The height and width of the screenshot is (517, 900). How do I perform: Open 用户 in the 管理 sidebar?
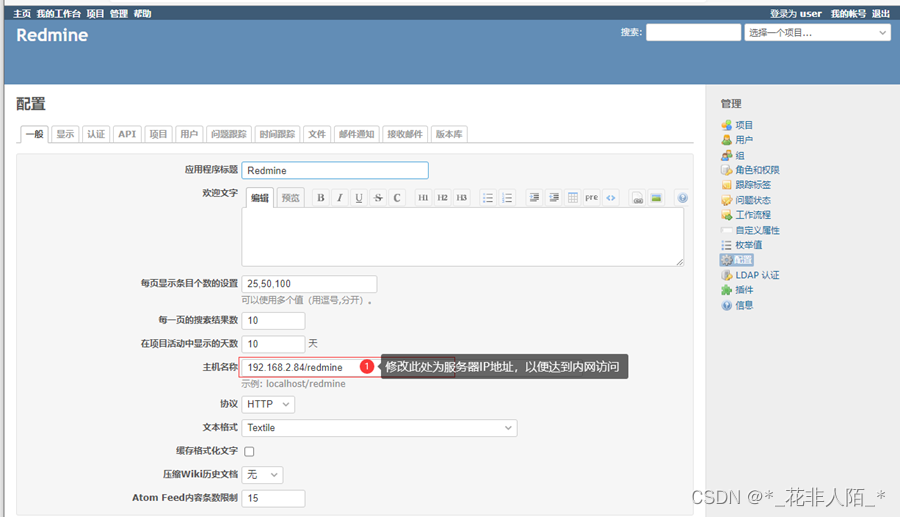(744, 140)
